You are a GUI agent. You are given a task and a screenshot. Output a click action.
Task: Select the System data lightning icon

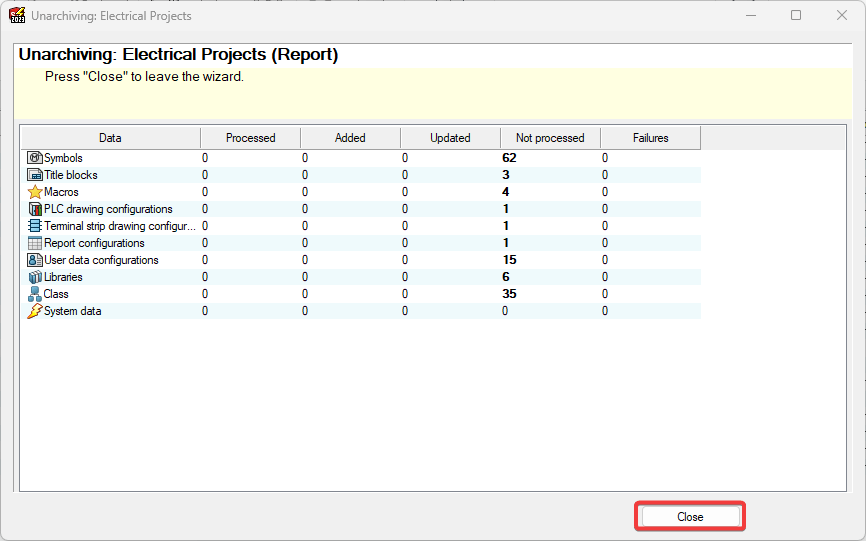pos(35,311)
